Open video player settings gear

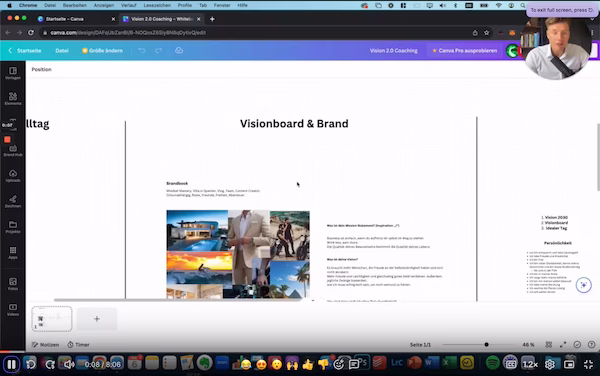pos(550,364)
